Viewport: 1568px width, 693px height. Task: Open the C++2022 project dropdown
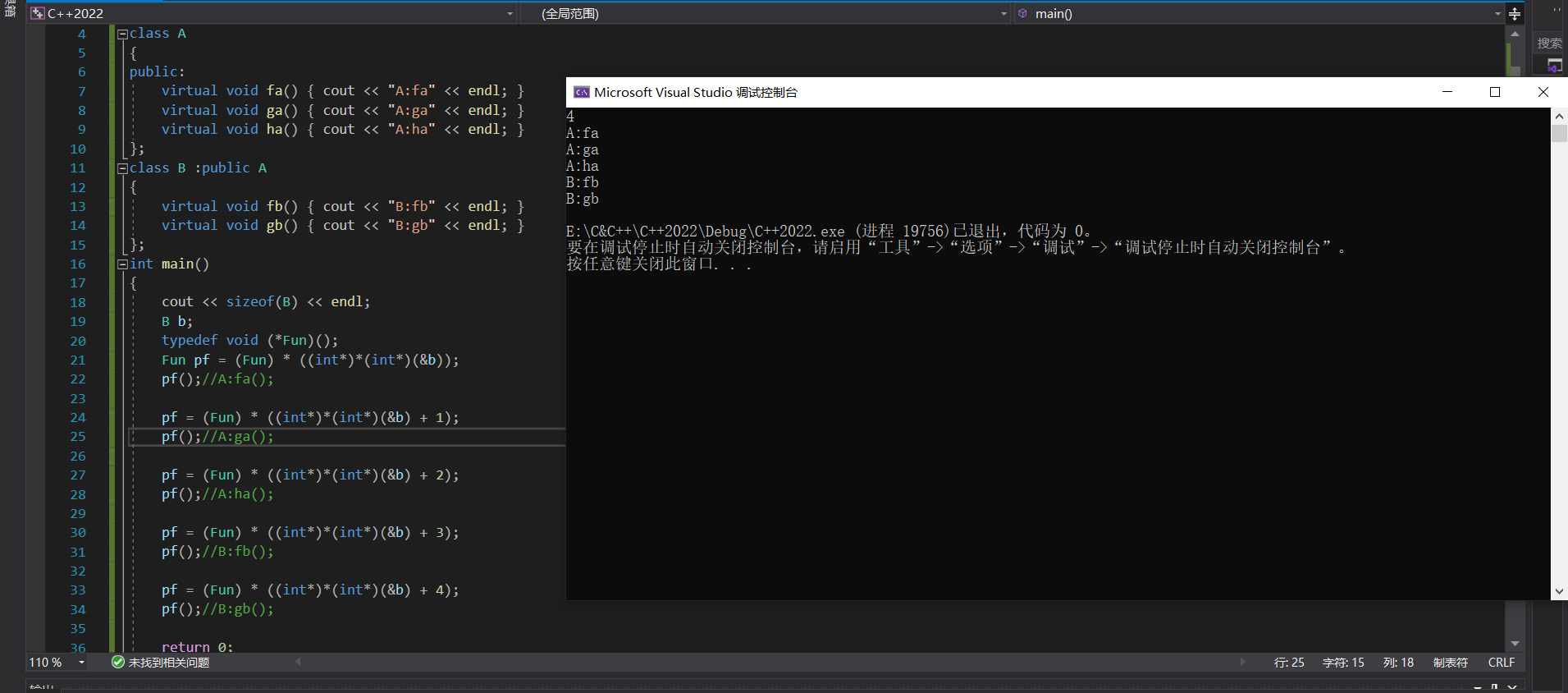510,14
